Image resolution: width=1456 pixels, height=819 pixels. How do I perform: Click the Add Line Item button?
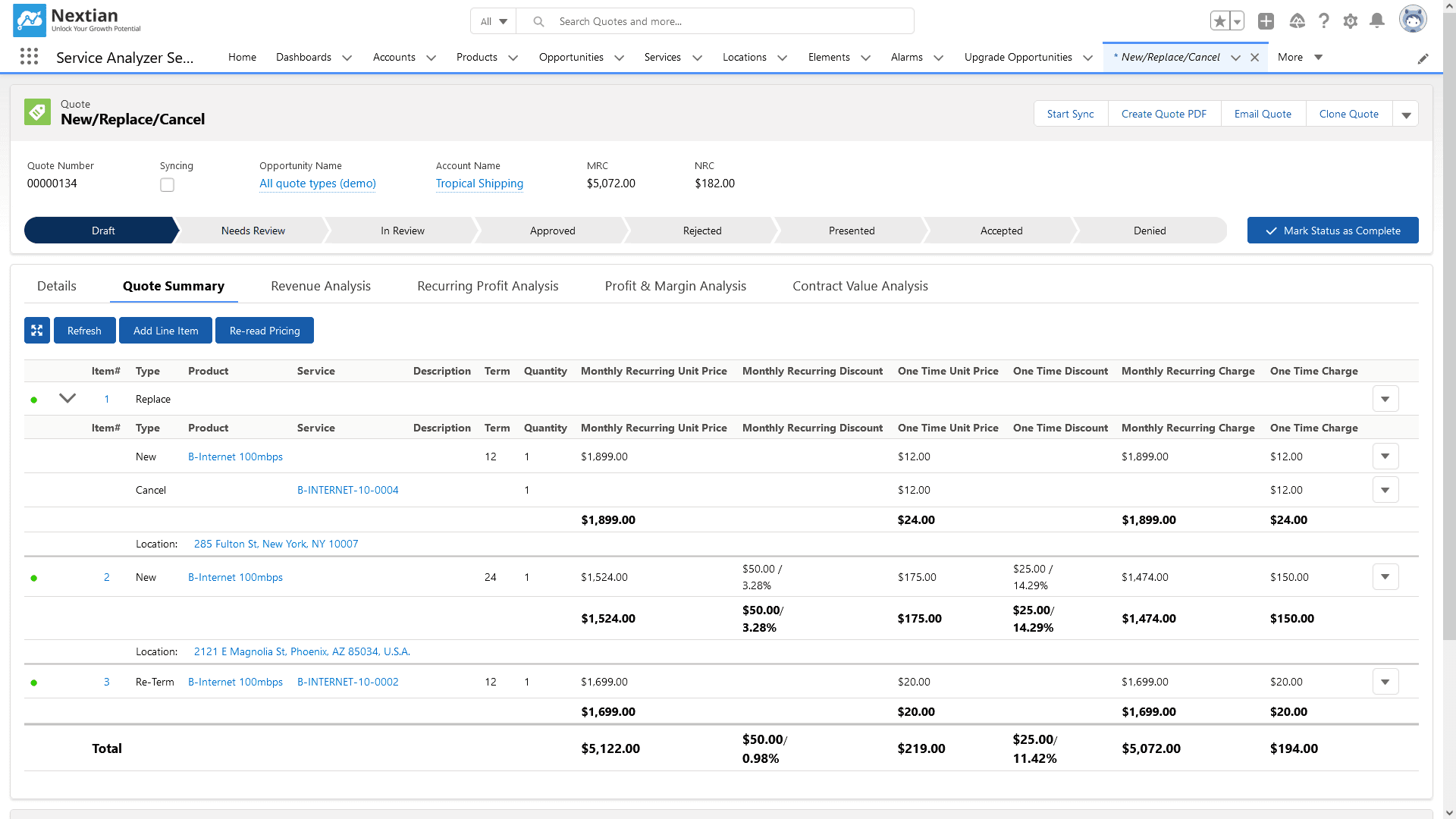pos(165,330)
